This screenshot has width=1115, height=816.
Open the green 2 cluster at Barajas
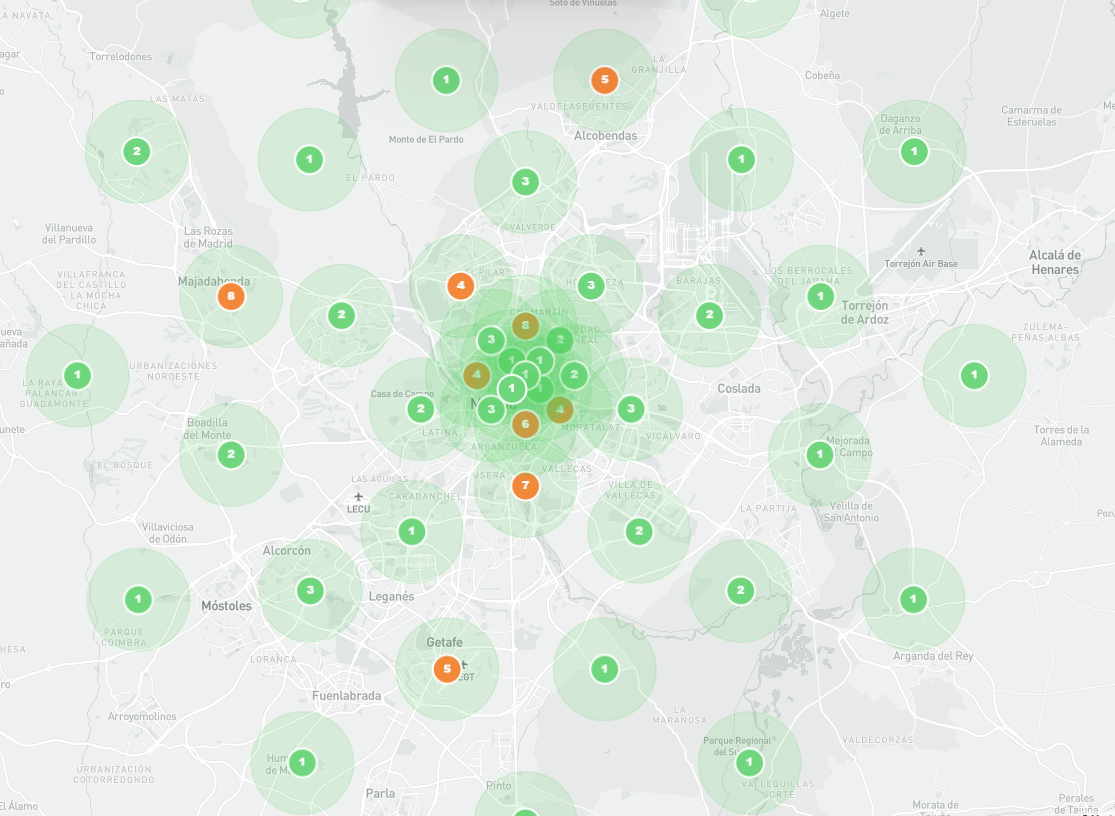tap(709, 315)
